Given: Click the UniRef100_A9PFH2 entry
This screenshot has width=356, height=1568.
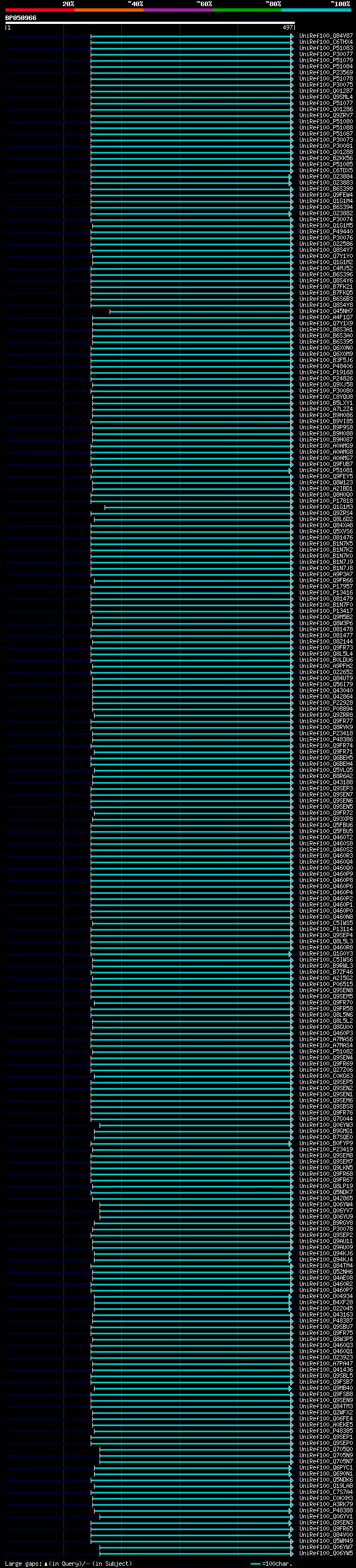Looking at the screenshot, I should click(x=325, y=666).
